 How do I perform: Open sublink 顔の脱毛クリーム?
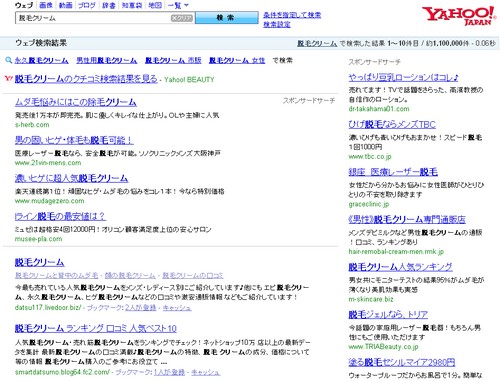click(130, 276)
